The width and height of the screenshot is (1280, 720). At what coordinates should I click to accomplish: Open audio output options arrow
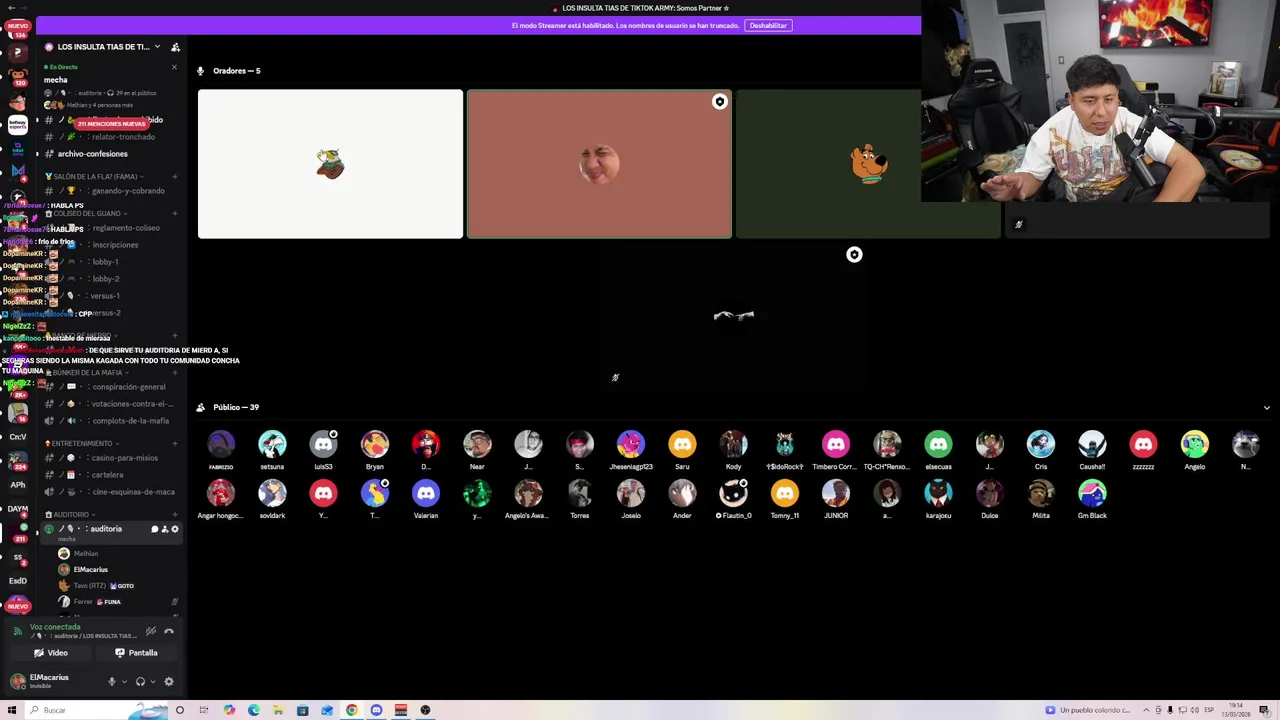click(x=152, y=682)
